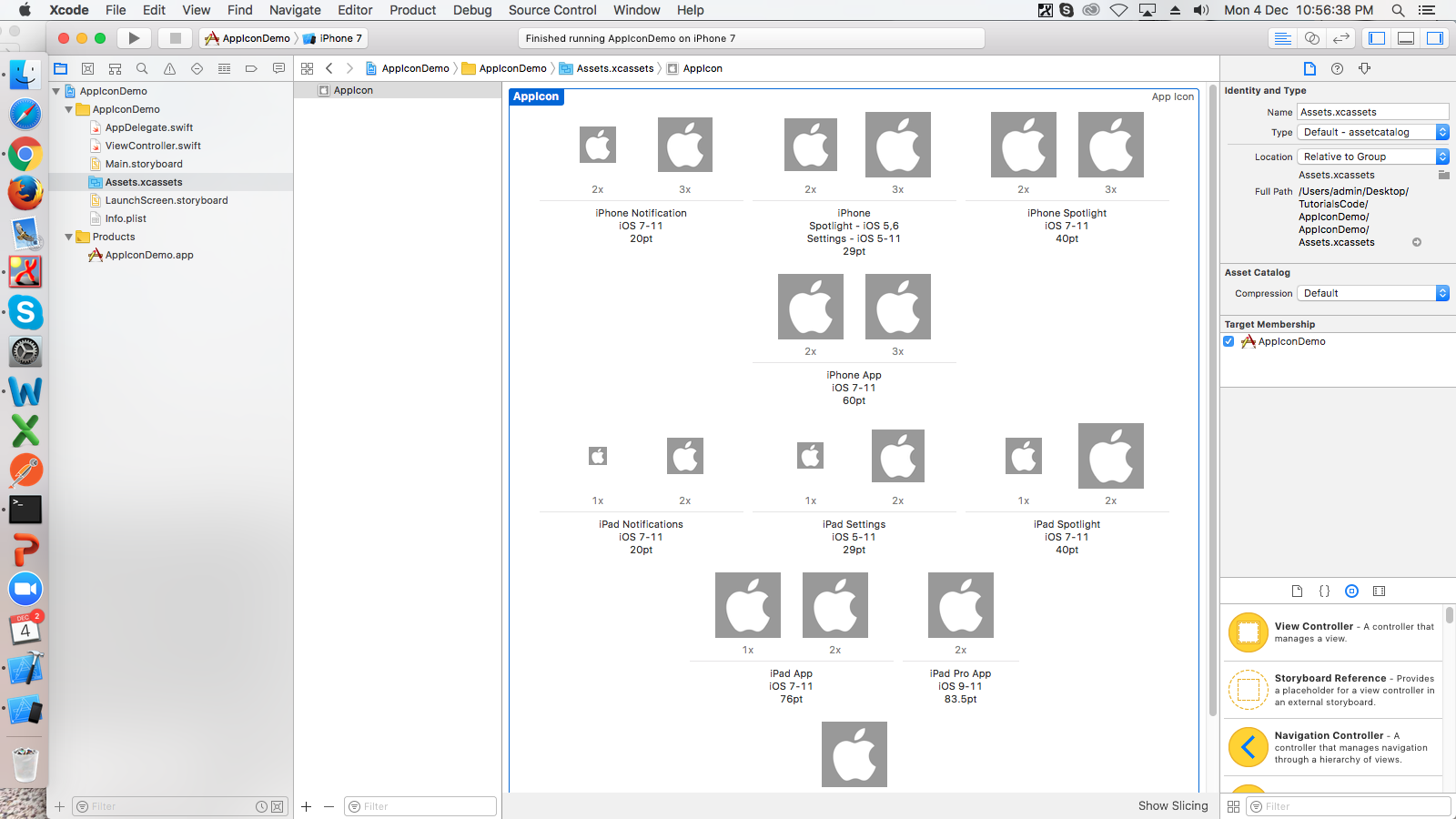This screenshot has width=1456, height=819.
Task: Uncheck AppIconDemo target membership
Action: pyautogui.click(x=1228, y=341)
